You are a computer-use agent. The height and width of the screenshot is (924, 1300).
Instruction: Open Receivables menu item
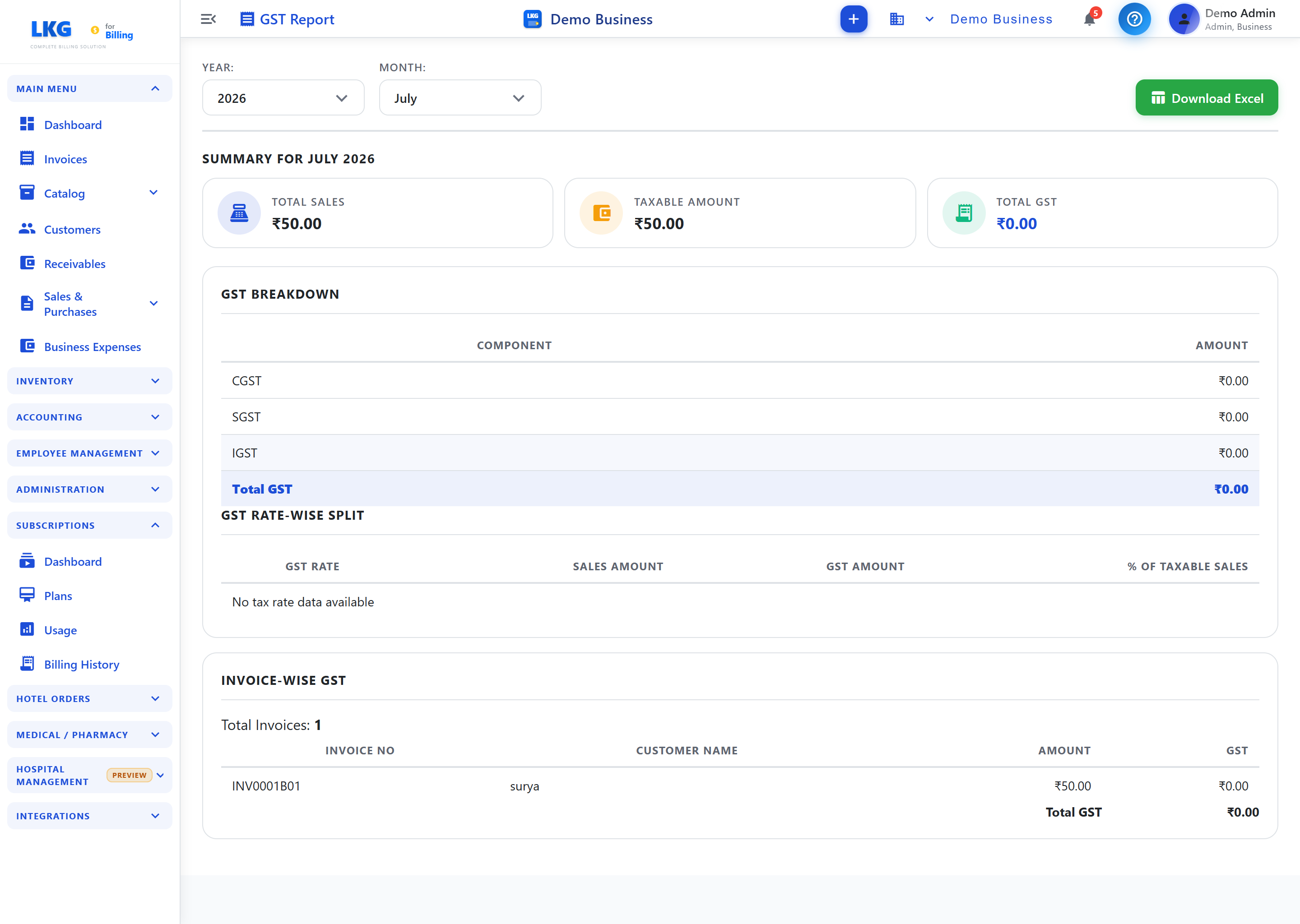[x=74, y=264]
